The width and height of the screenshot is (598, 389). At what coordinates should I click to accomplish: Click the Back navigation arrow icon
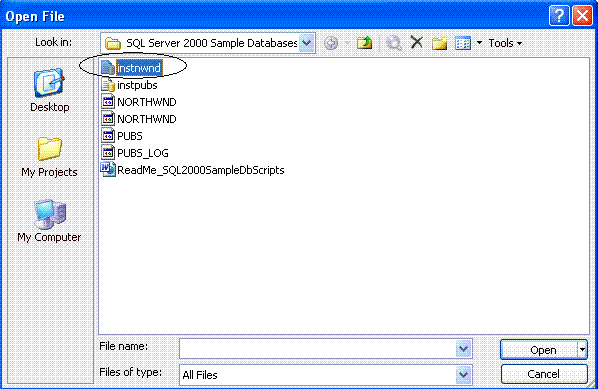(331, 43)
